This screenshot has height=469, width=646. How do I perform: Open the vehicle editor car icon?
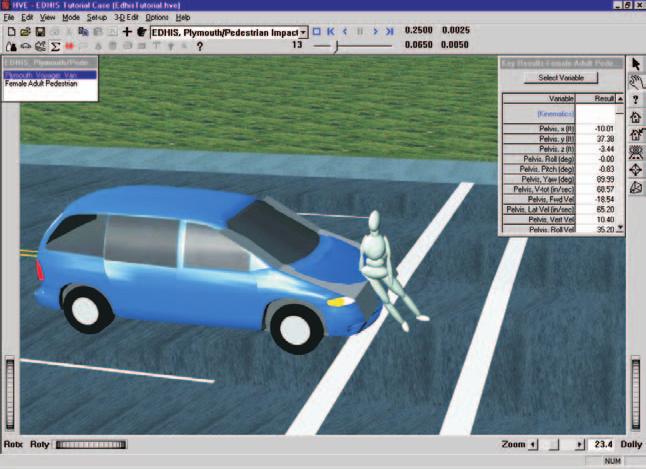point(26,46)
